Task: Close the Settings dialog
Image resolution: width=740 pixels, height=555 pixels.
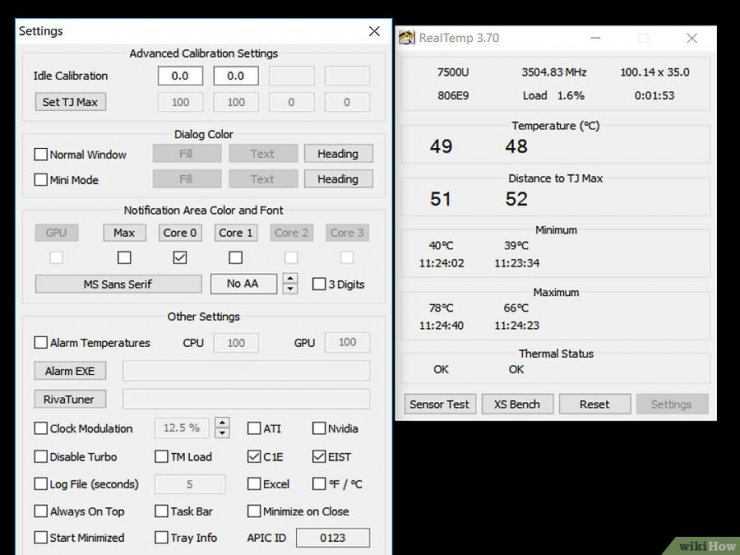Action: point(374,31)
